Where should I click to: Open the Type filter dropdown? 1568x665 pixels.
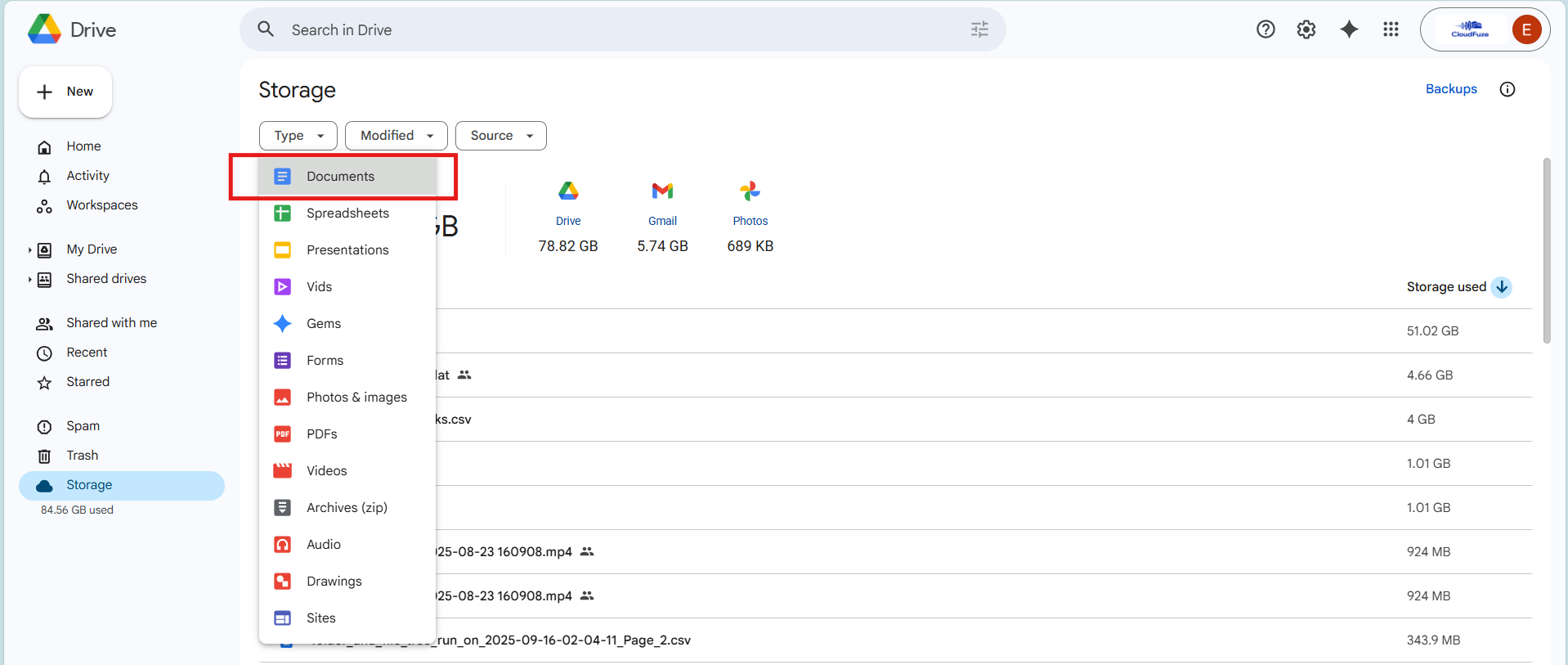[298, 136]
